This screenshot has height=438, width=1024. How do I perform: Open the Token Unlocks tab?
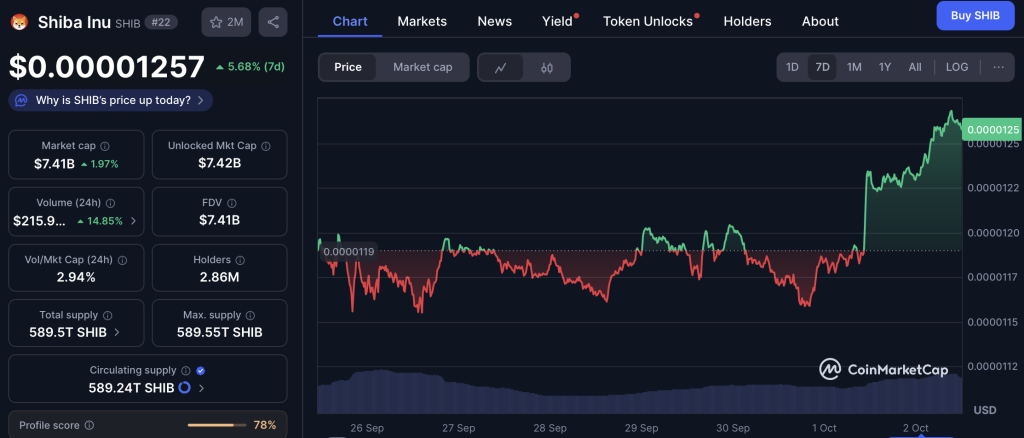point(648,22)
